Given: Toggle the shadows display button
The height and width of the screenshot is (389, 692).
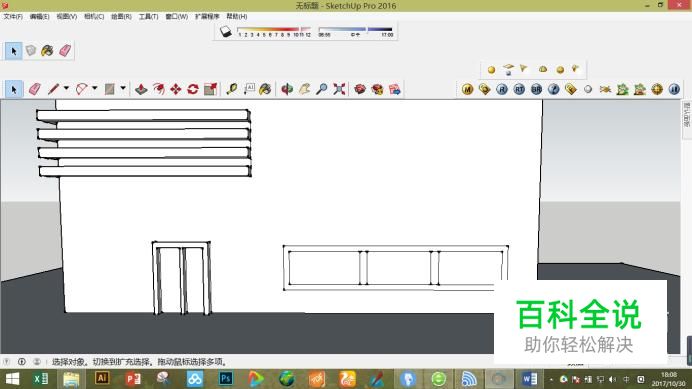Looking at the screenshot, I should [x=226, y=31].
